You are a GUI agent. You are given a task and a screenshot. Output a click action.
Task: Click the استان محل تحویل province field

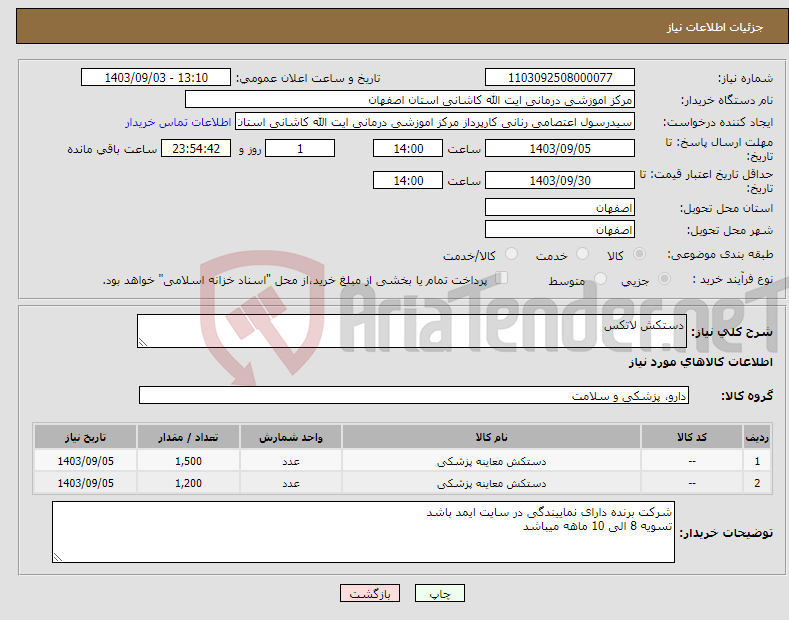[560, 207]
